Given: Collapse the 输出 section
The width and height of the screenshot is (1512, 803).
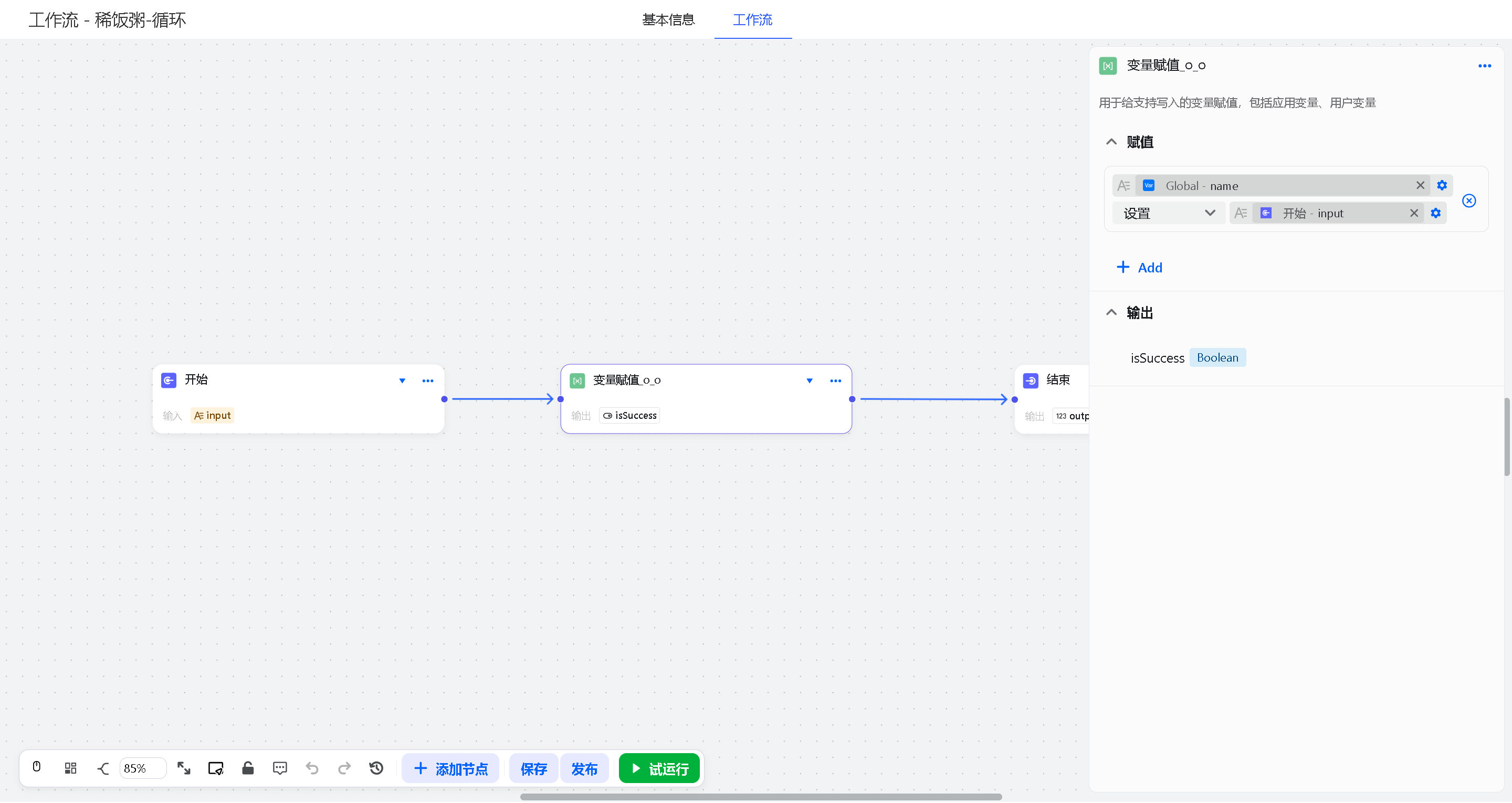Looking at the screenshot, I should [x=1111, y=312].
